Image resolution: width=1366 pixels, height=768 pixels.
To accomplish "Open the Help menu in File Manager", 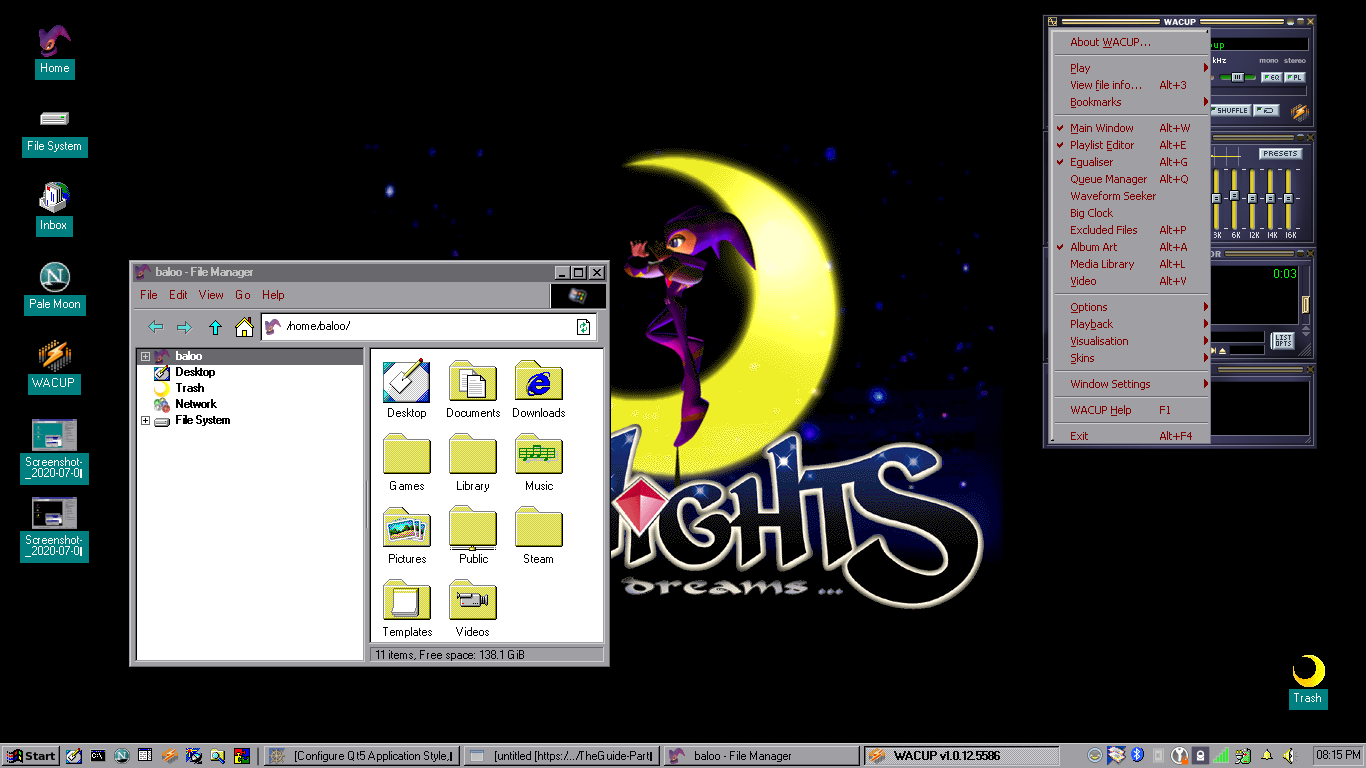I will point(273,295).
